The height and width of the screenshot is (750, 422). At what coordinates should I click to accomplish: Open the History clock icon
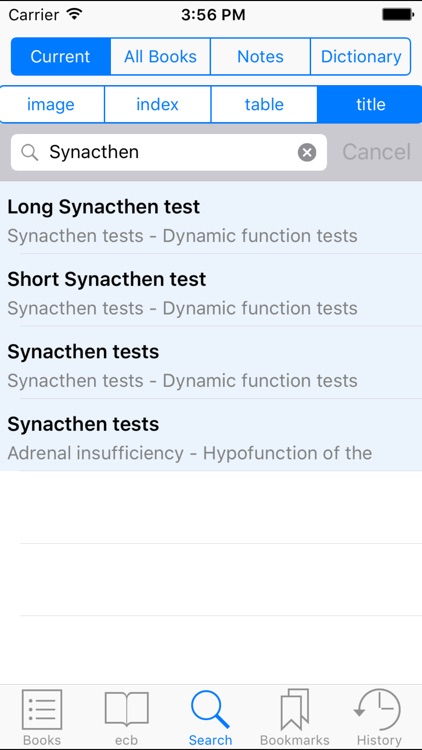378,710
